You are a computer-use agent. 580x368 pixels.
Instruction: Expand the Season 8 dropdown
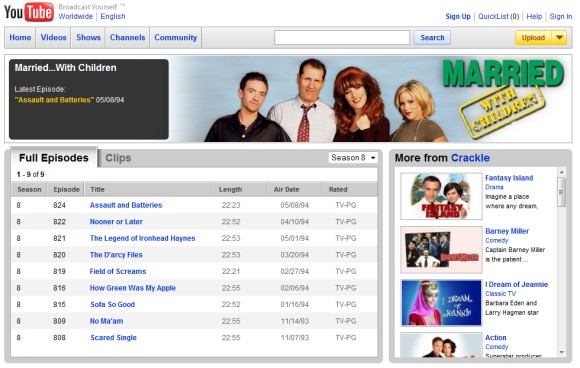(x=353, y=158)
